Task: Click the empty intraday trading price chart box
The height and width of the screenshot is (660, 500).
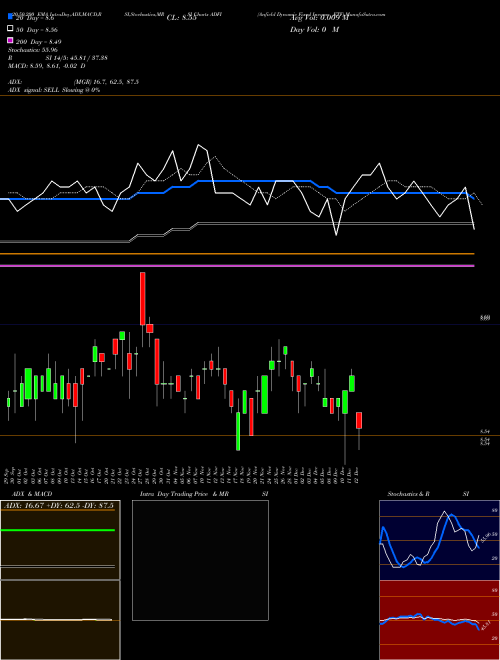Action: click(x=200, y=560)
